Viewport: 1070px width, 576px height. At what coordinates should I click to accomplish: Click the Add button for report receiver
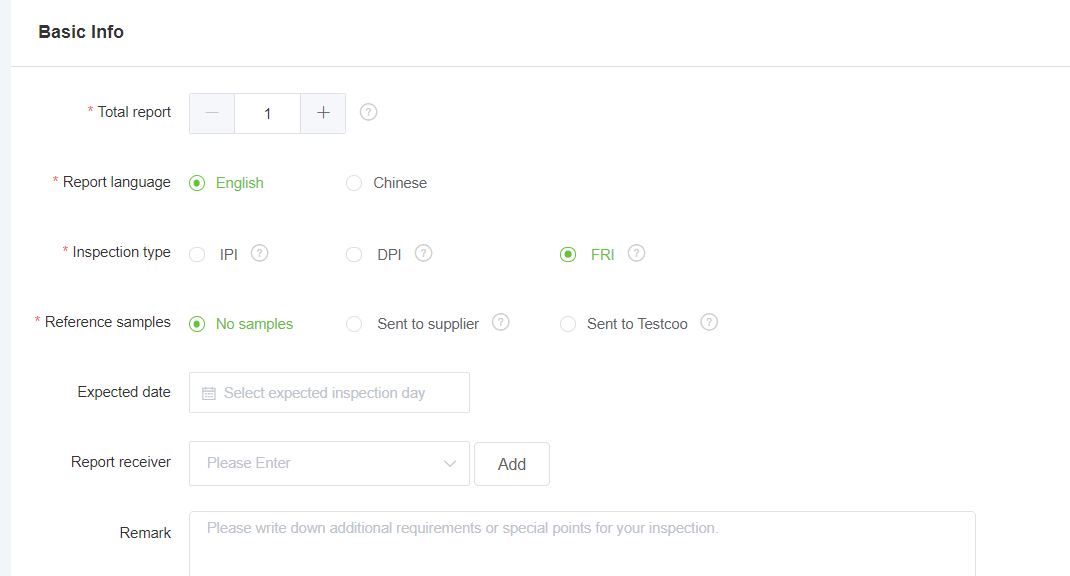pyautogui.click(x=512, y=464)
